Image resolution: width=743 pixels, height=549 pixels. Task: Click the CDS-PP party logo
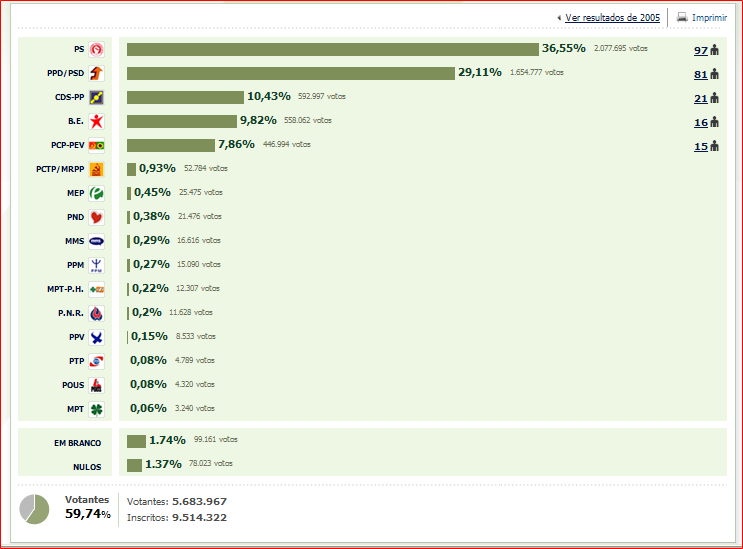[97, 98]
